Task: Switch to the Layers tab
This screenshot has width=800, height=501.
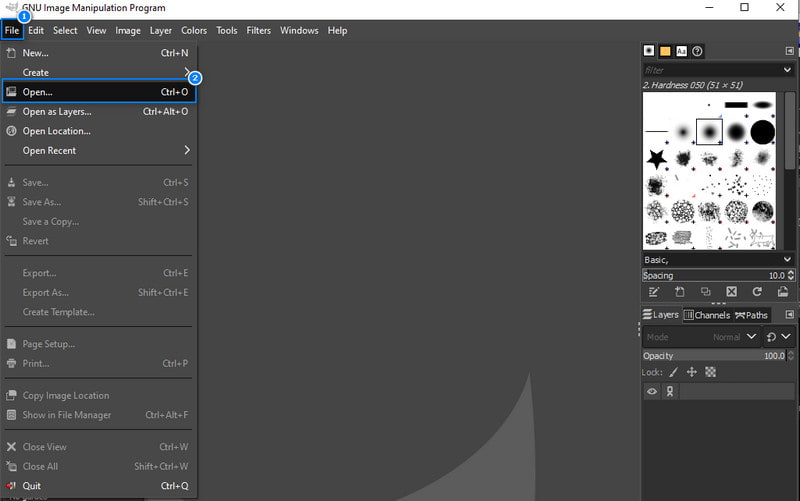Action: (661, 315)
